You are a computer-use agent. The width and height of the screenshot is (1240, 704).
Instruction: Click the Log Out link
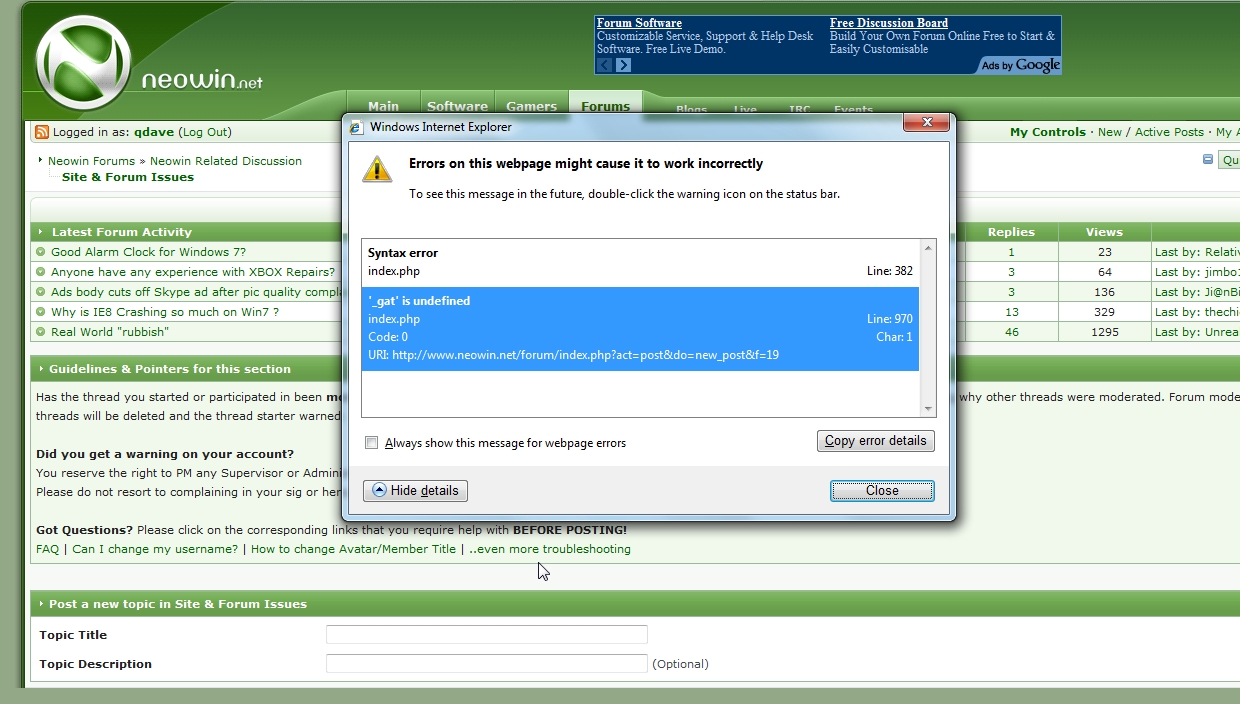[206, 132]
